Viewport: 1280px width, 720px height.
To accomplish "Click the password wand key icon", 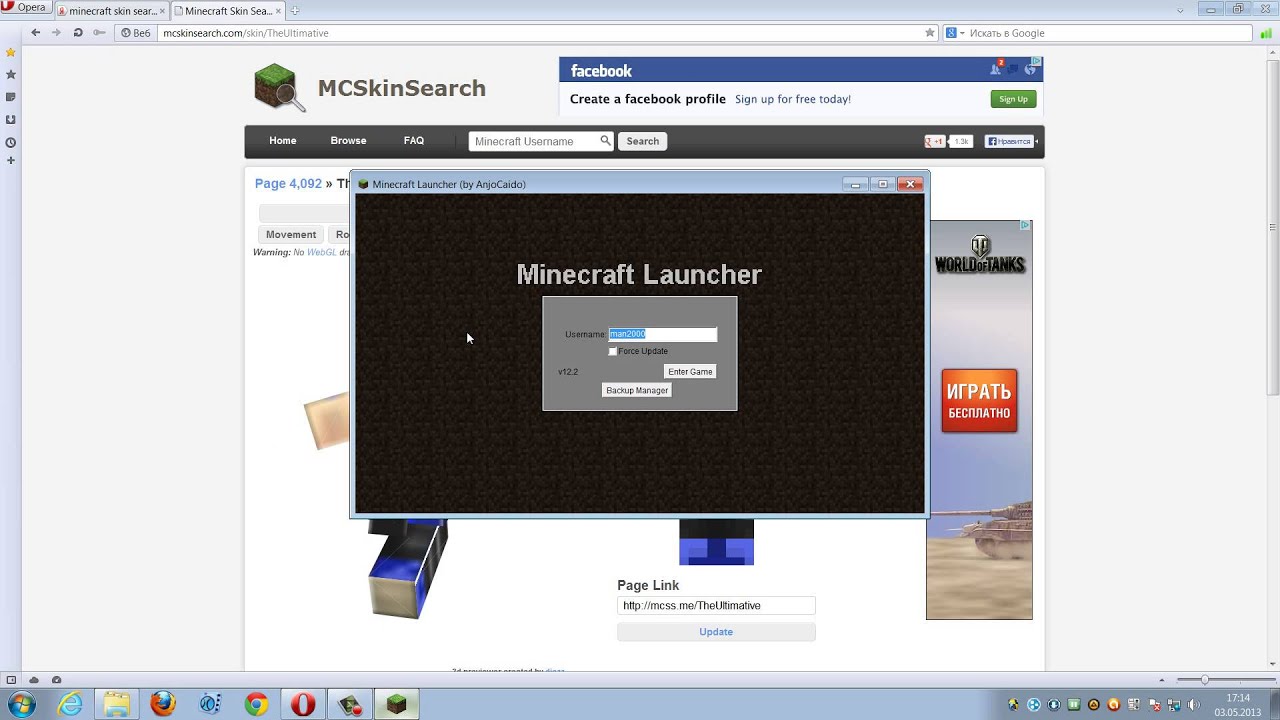I will tap(99, 33).
